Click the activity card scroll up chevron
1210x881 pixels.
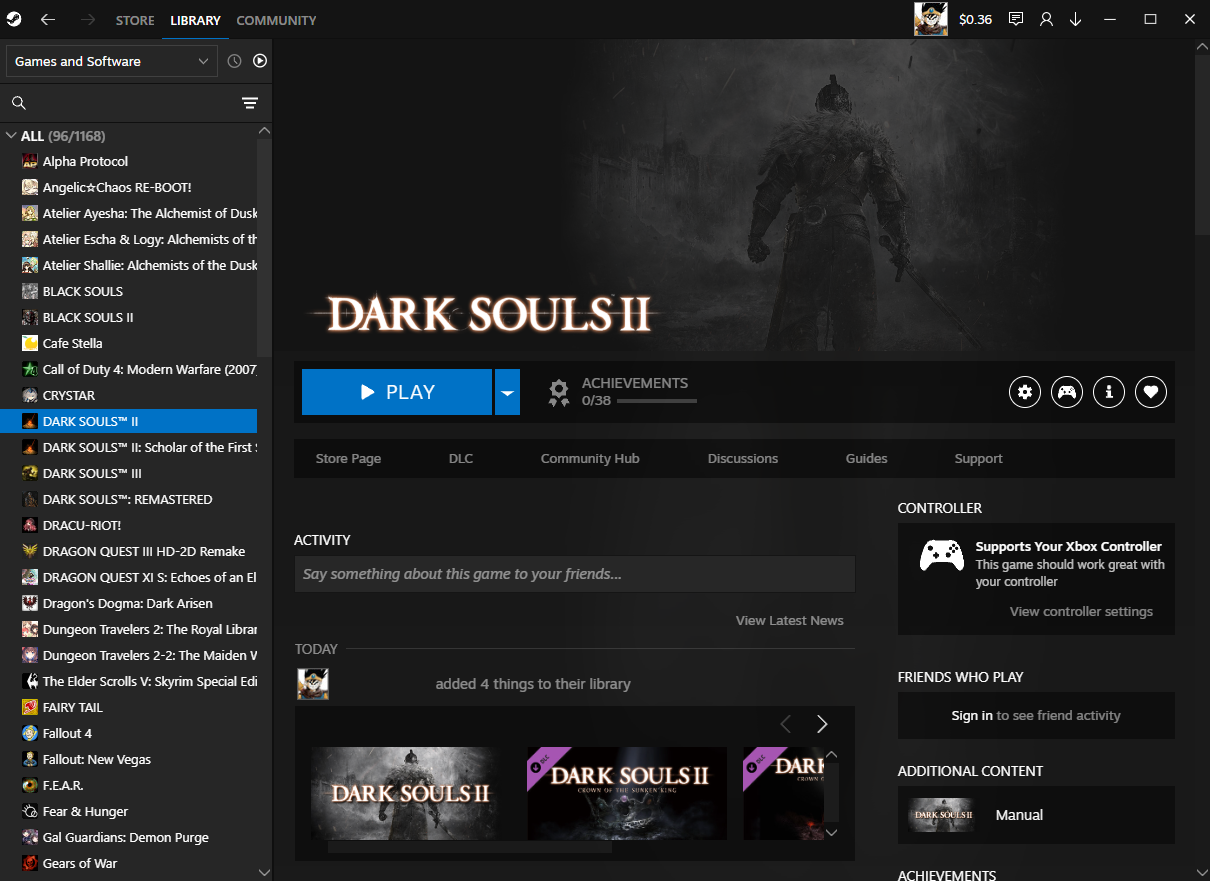click(x=831, y=755)
